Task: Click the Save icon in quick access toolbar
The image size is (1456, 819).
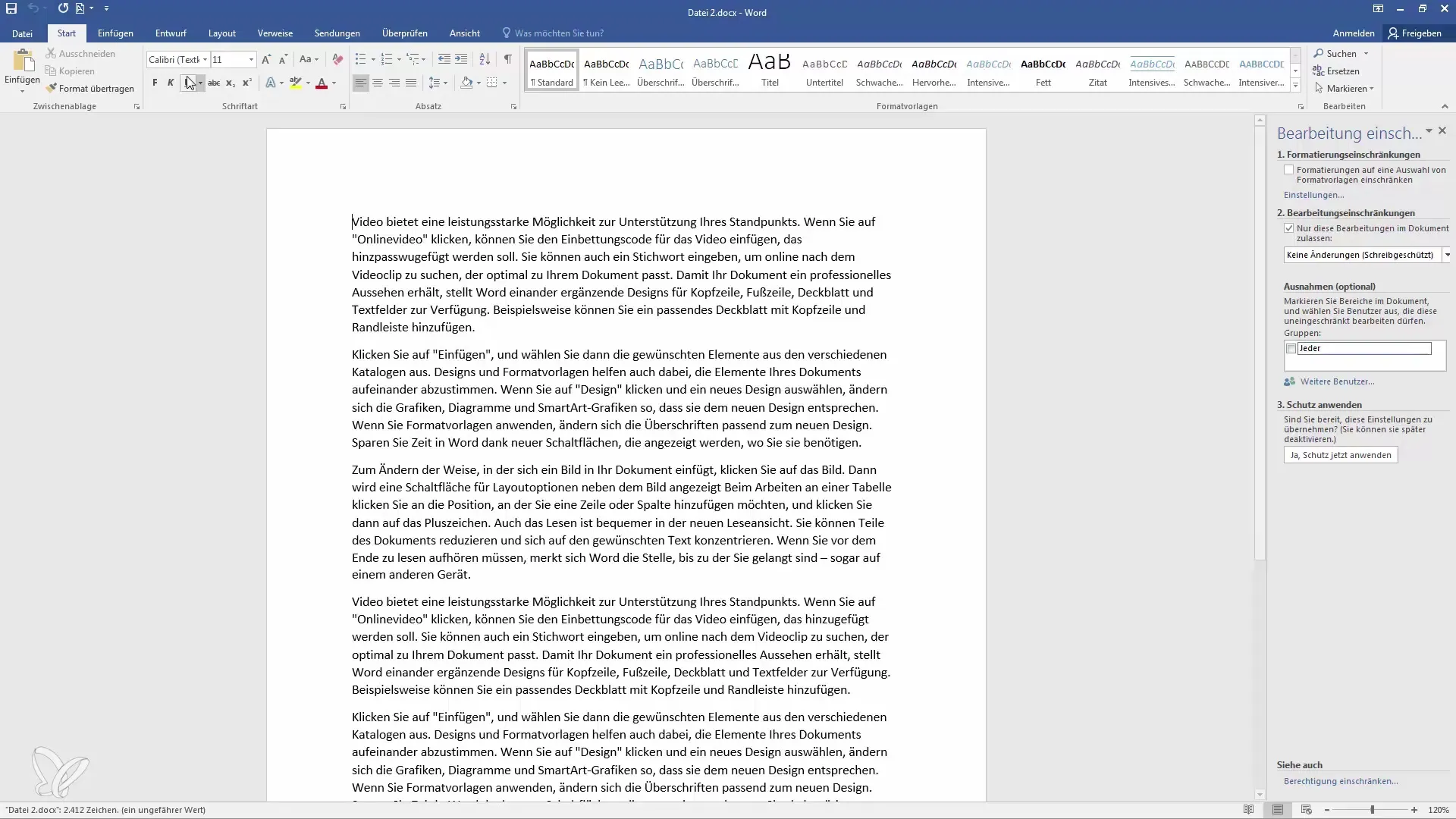Action: click(x=11, y=8)
